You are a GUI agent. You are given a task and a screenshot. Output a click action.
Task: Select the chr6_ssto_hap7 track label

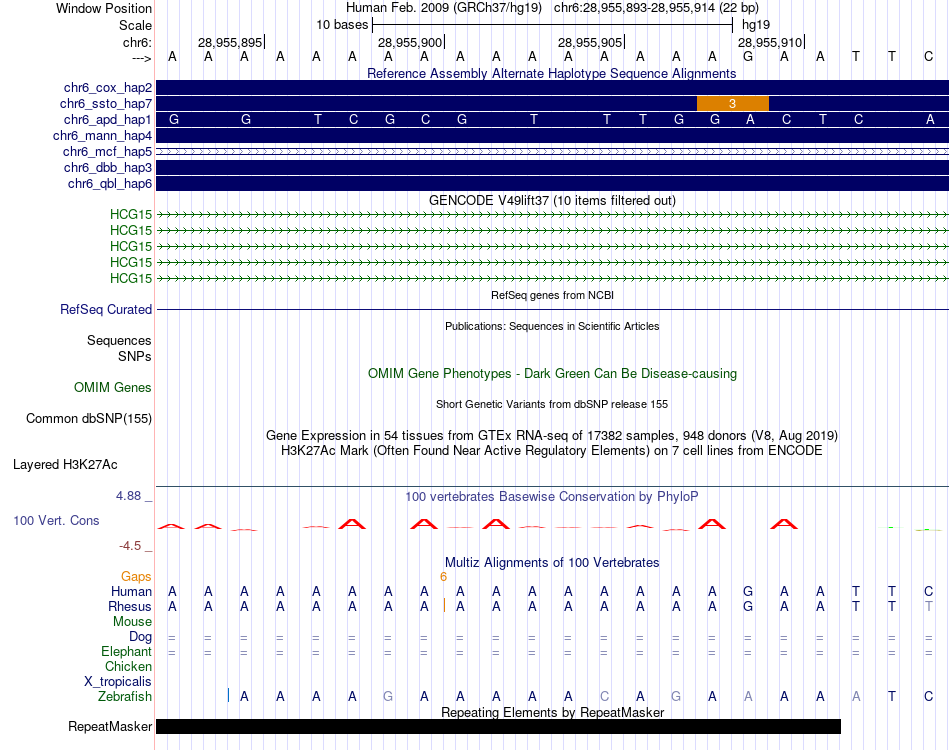click(x=106, y=104)
